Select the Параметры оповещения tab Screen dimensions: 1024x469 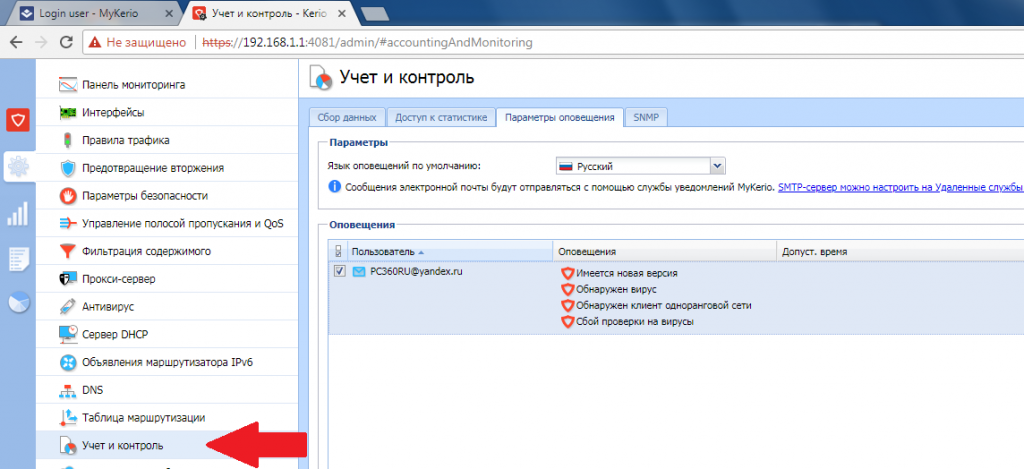pos(560,118)
